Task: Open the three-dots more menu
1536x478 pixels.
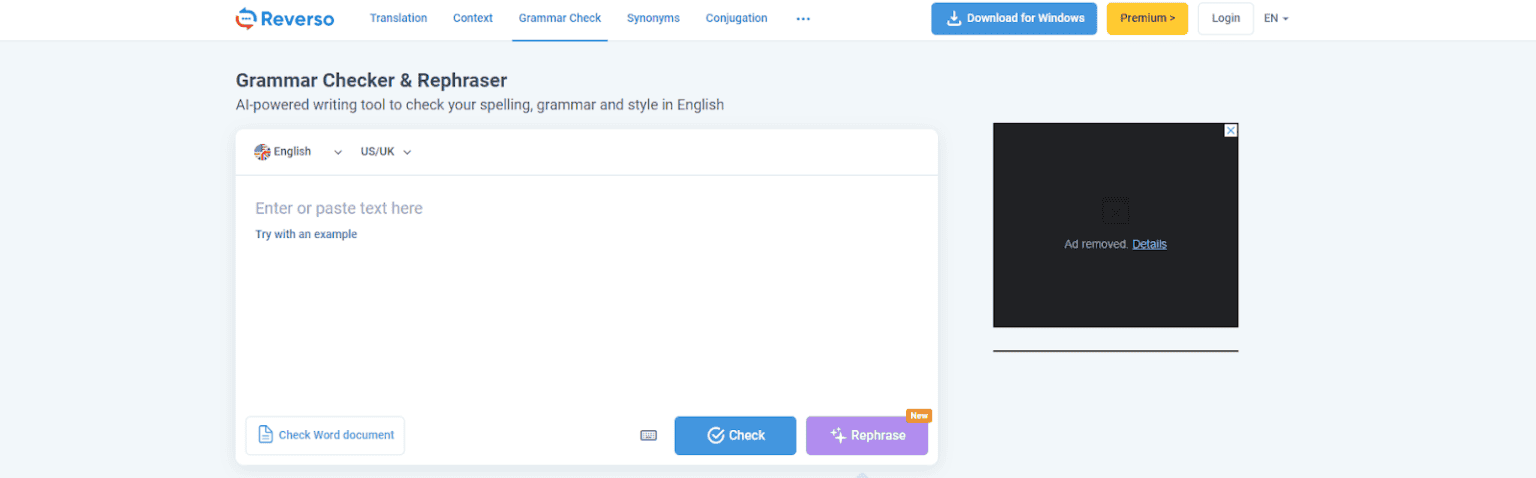Action: coord(803,19)
